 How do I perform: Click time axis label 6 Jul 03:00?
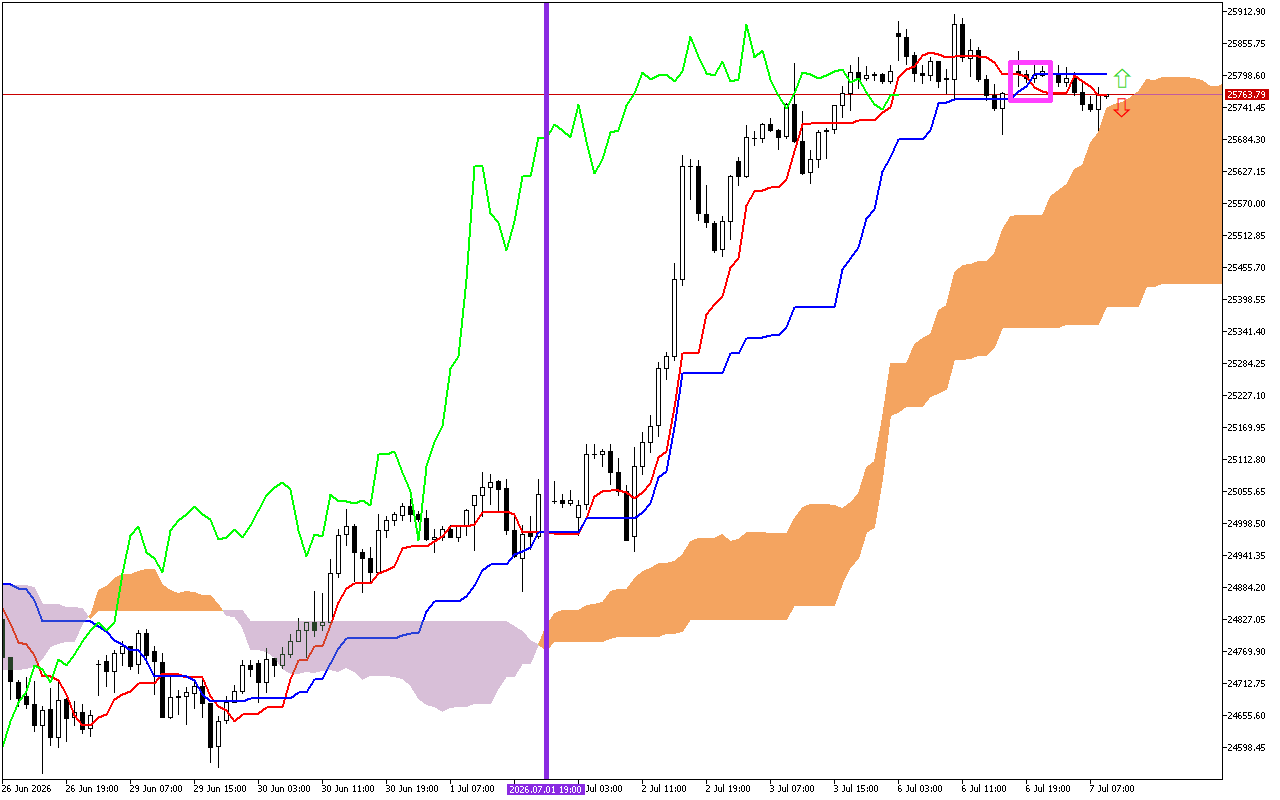pos(921,789)
